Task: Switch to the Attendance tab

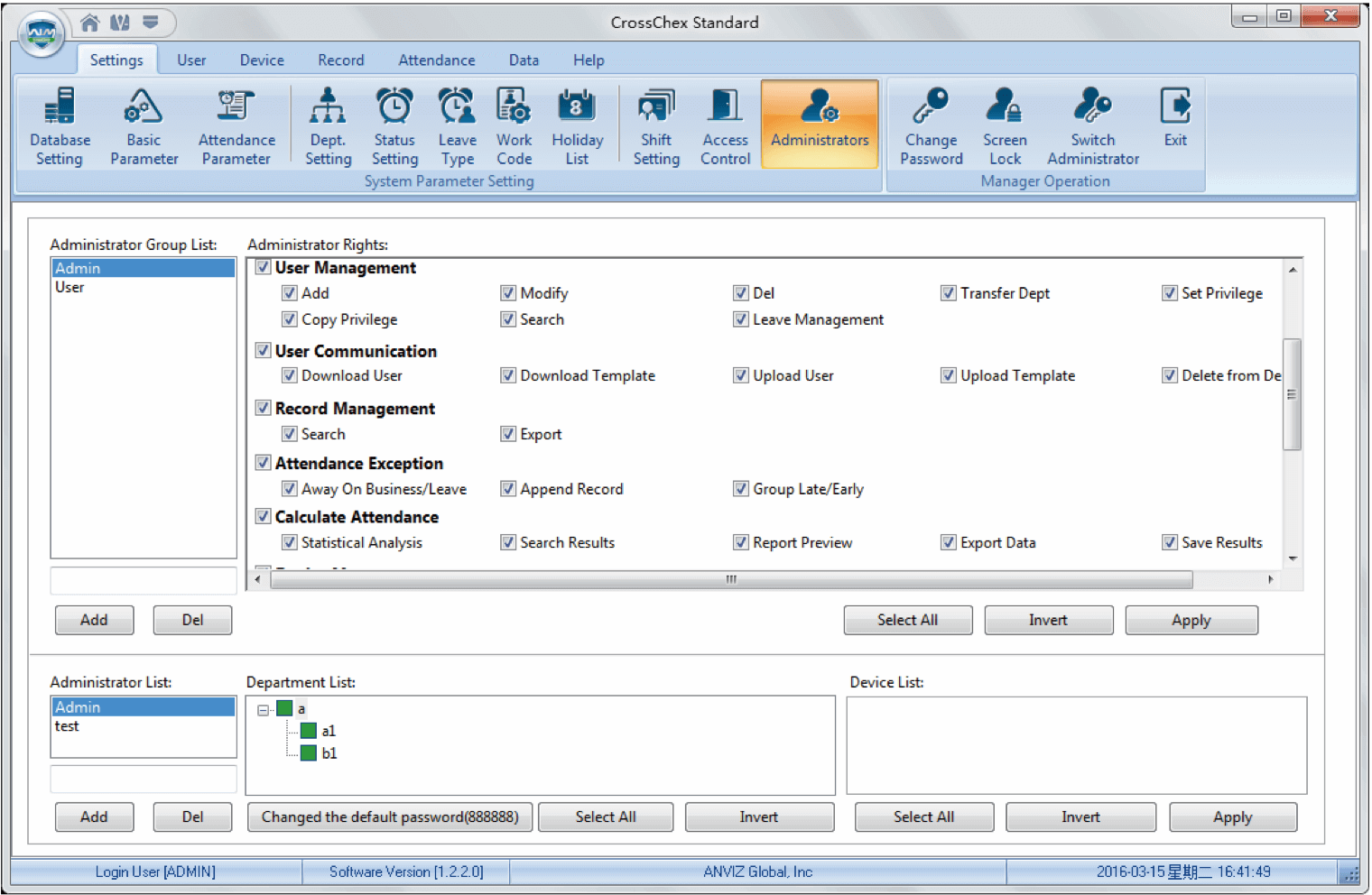Action: click(436, 60)
